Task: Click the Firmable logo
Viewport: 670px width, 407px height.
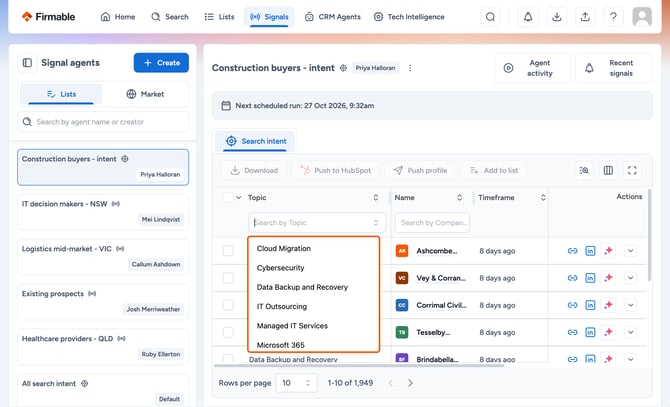Action: [x=48, y=17]
